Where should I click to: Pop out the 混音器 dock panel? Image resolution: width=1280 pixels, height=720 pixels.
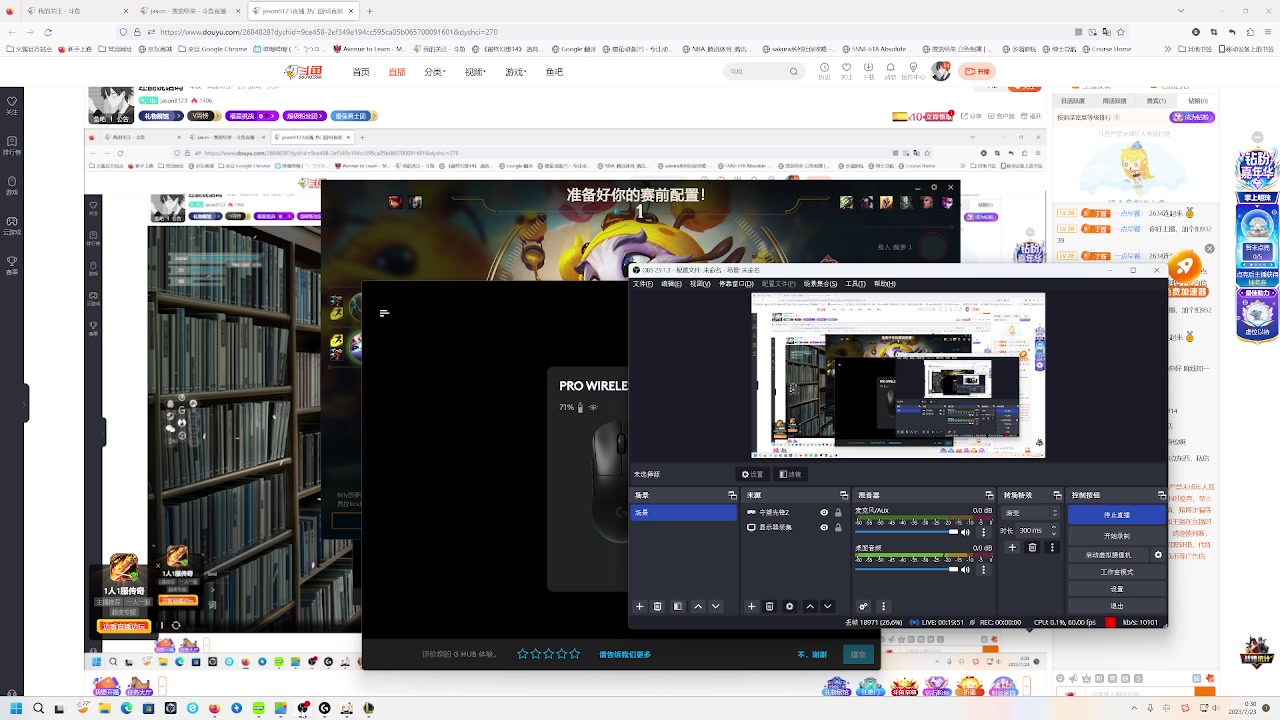click(989, 495)
